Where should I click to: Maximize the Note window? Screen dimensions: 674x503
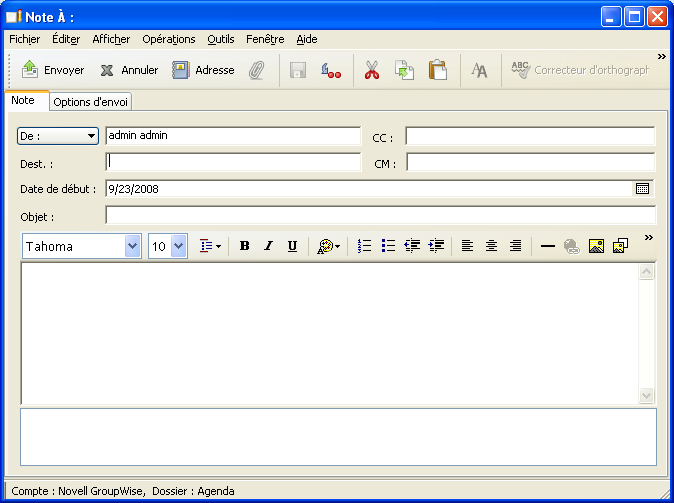(634, 17)
